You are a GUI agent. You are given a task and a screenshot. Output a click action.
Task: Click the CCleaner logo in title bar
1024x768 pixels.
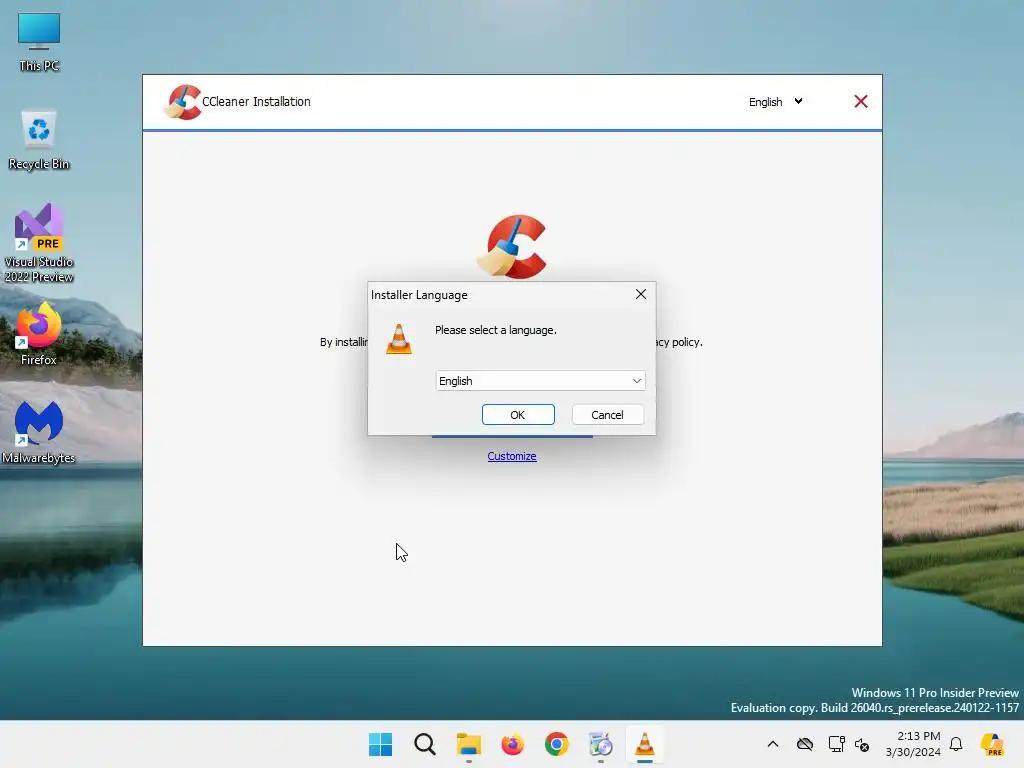(x=183, y=102)
